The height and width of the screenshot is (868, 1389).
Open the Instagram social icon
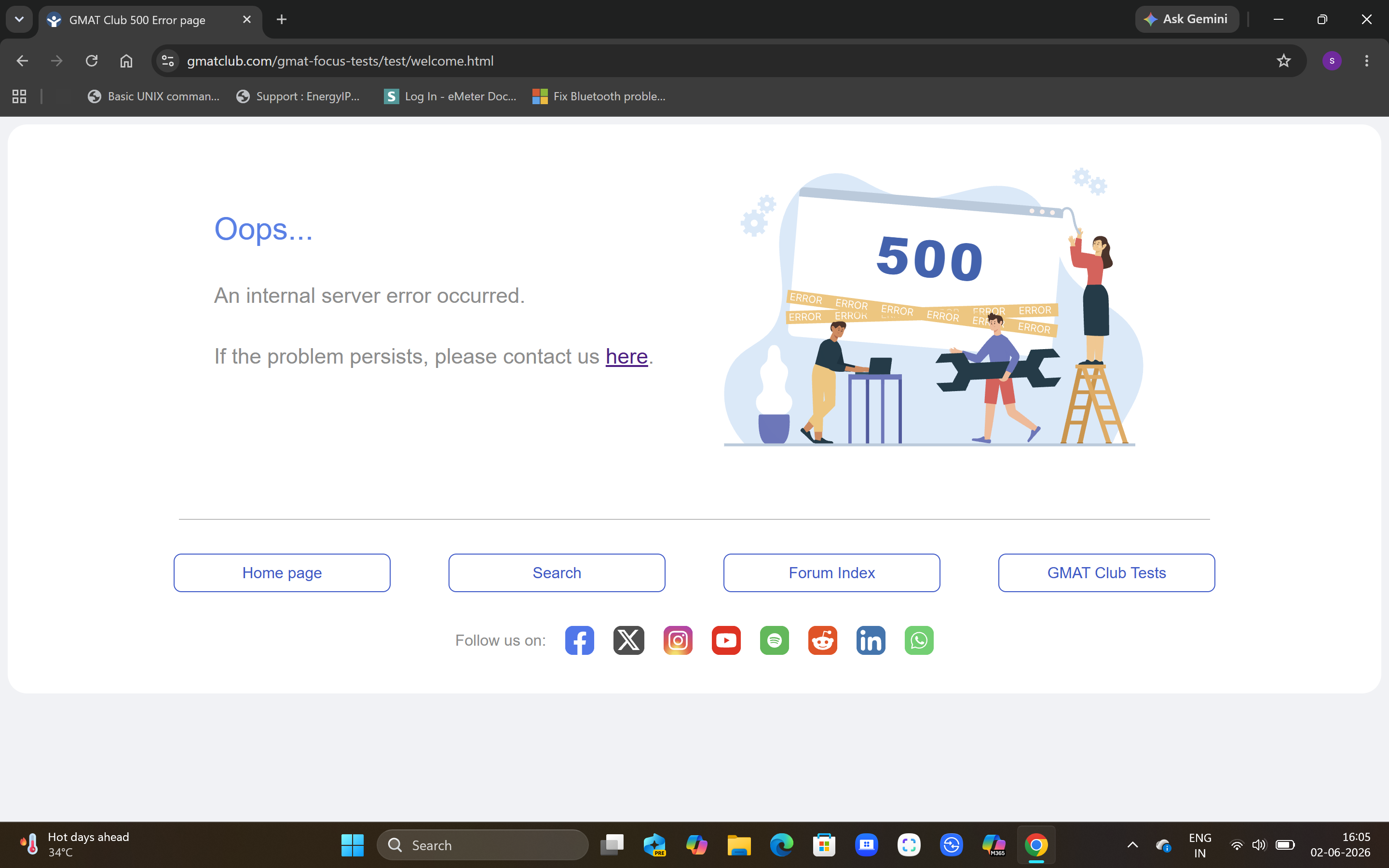click(x=678, y=640)
